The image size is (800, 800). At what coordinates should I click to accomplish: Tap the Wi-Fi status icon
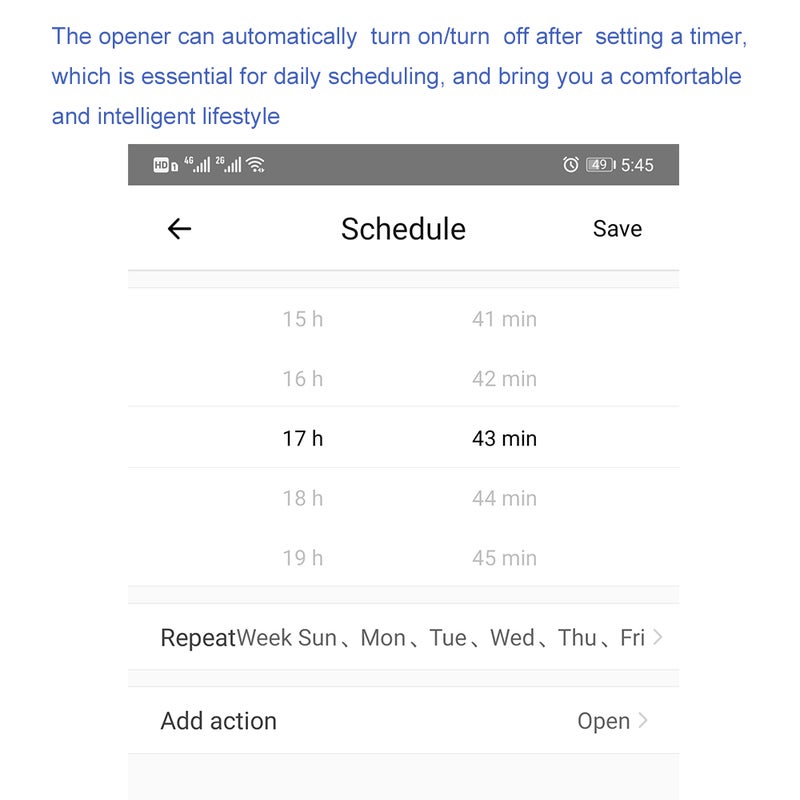(x=256, y=165)
